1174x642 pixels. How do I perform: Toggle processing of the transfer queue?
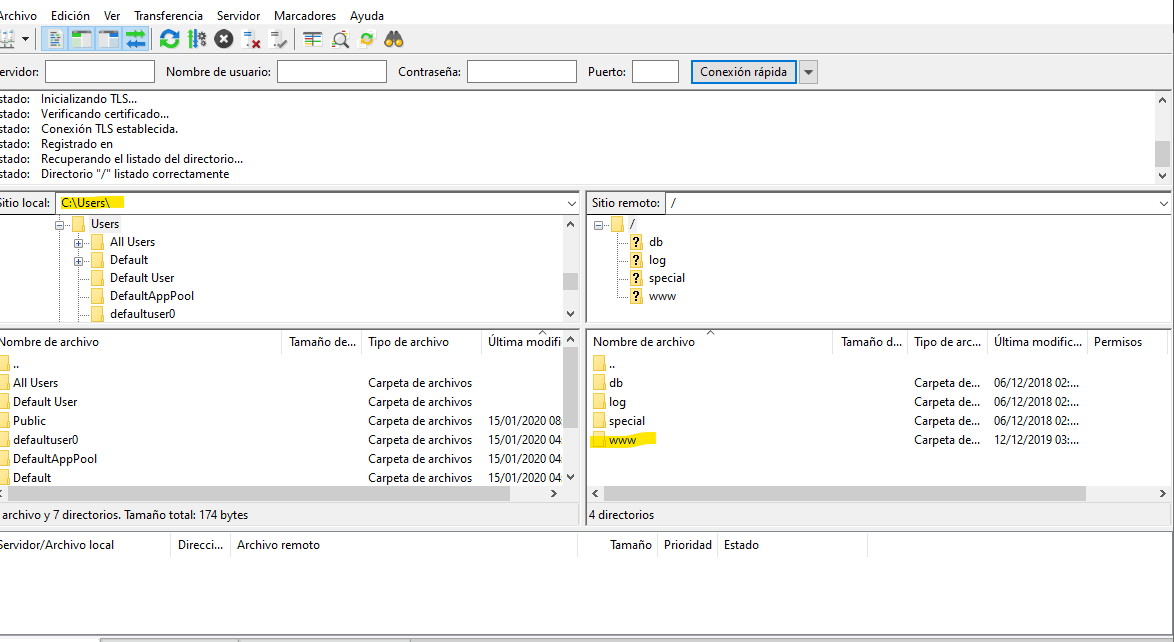click(x=197, y=39)
